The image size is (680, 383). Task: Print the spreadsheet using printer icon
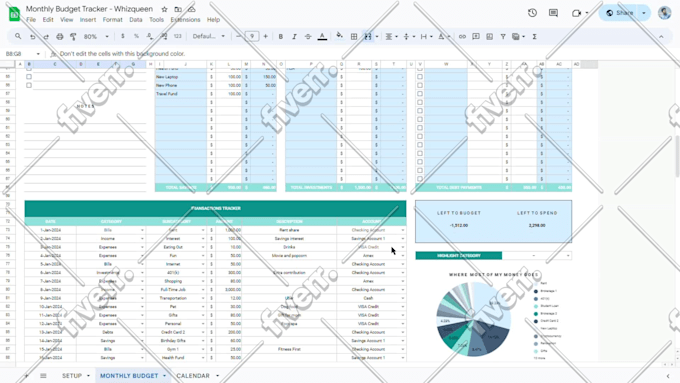pyautogui.click(x=59, y=37)
